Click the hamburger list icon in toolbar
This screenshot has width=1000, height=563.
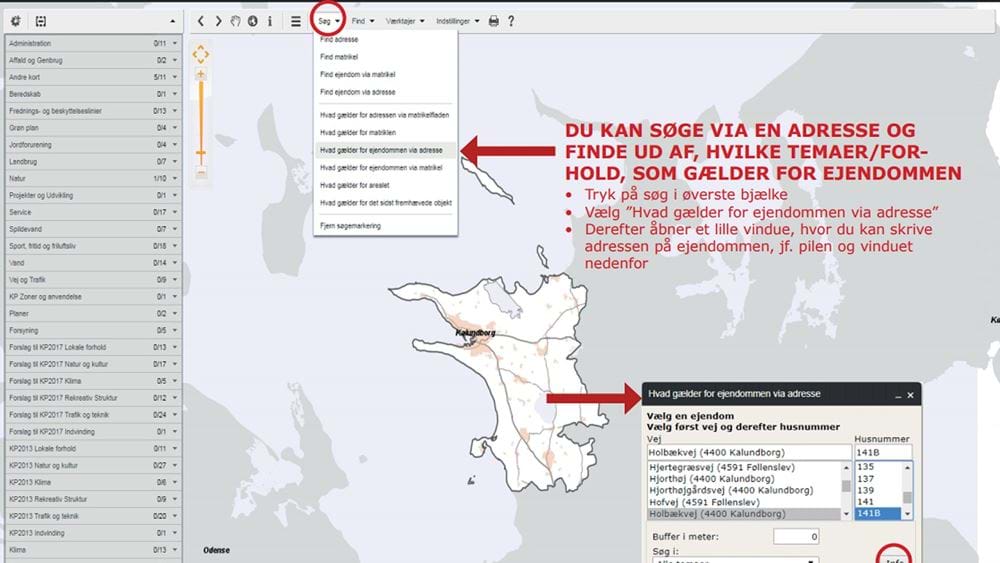(295, 21)
